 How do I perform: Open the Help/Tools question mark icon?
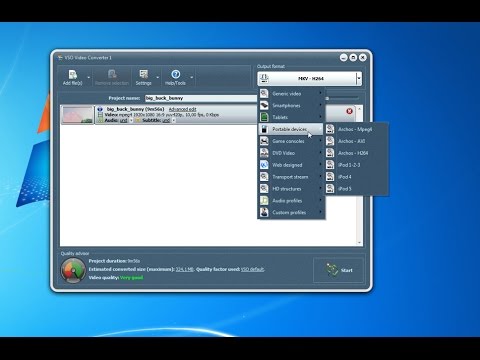tap(176, 74)
